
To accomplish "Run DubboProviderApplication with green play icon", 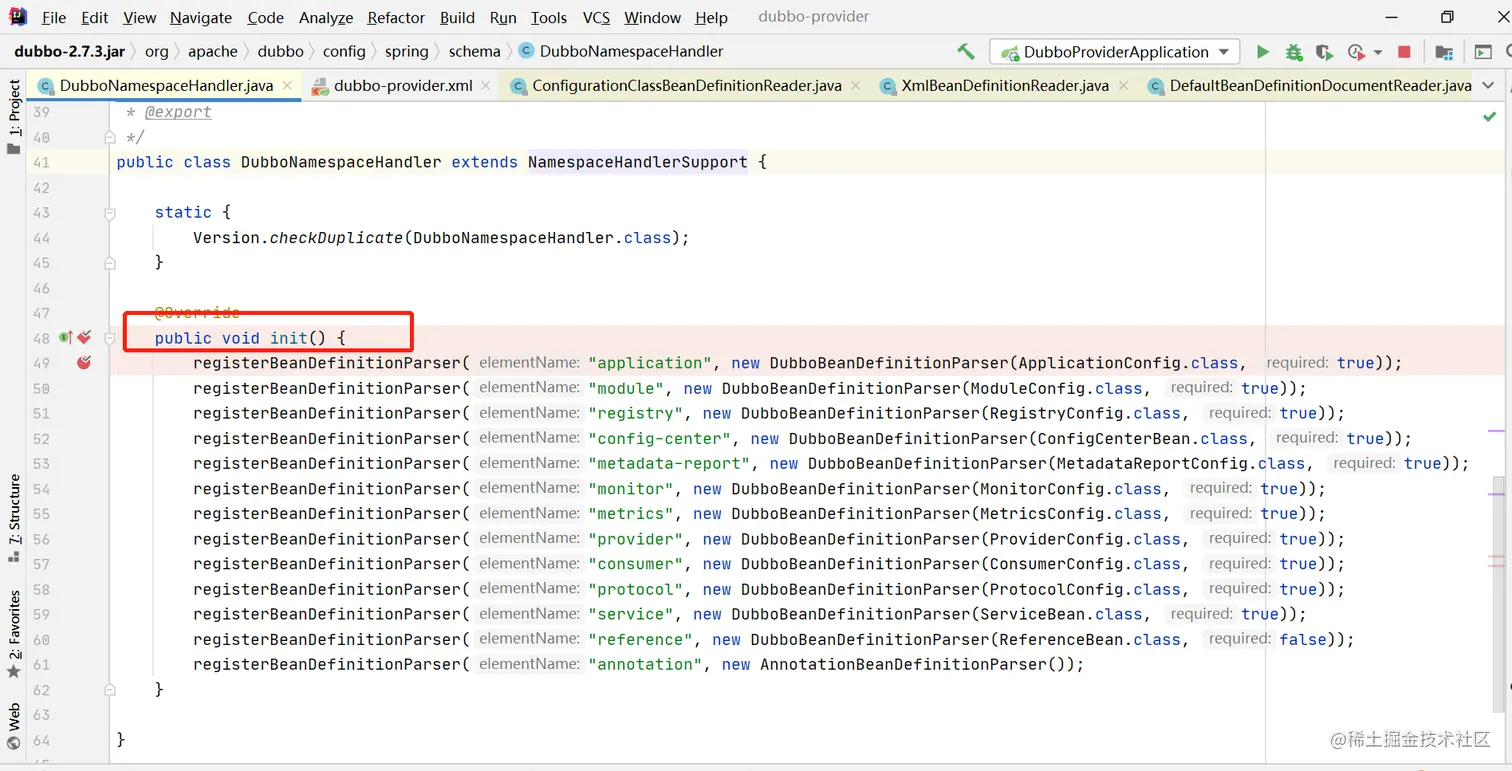I will click(x=1263, y=52).
